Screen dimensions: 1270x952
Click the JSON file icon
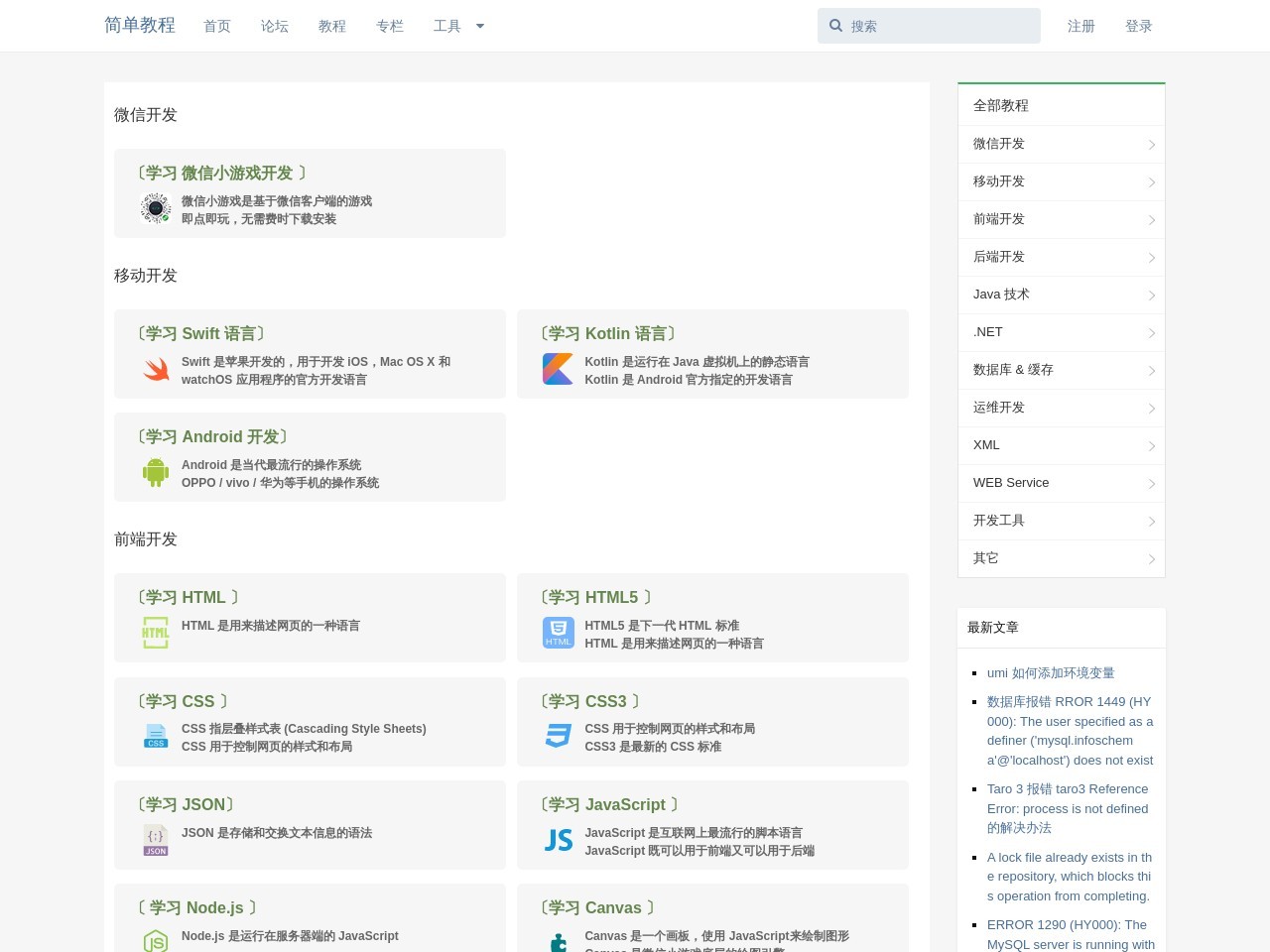point(156,840)
